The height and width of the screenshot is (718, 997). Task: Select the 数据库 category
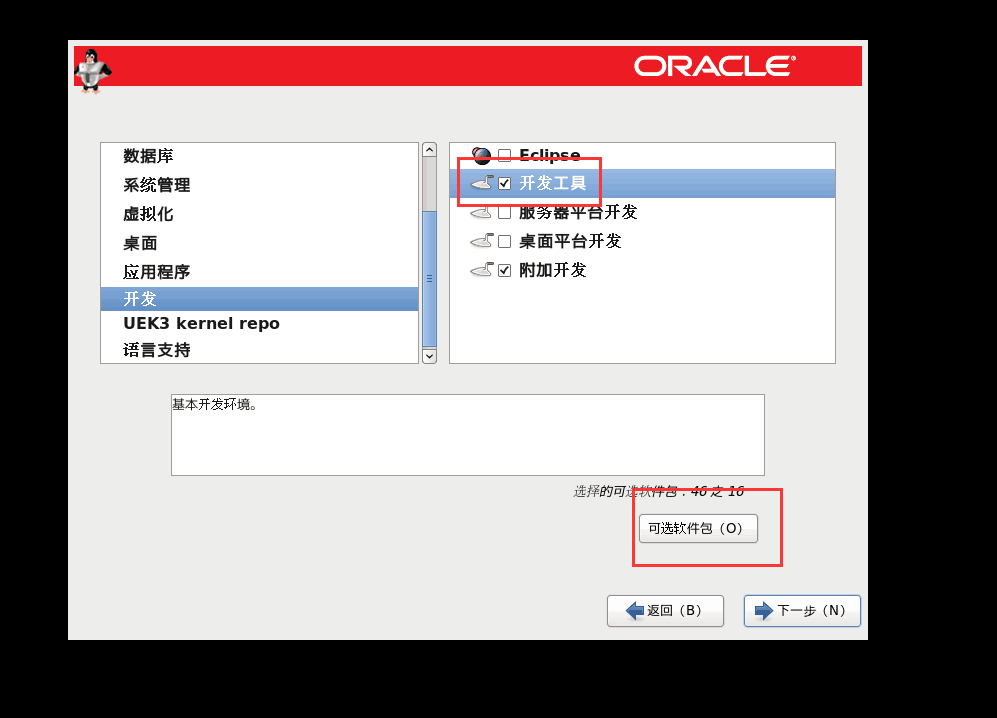[x=148, y=156]
